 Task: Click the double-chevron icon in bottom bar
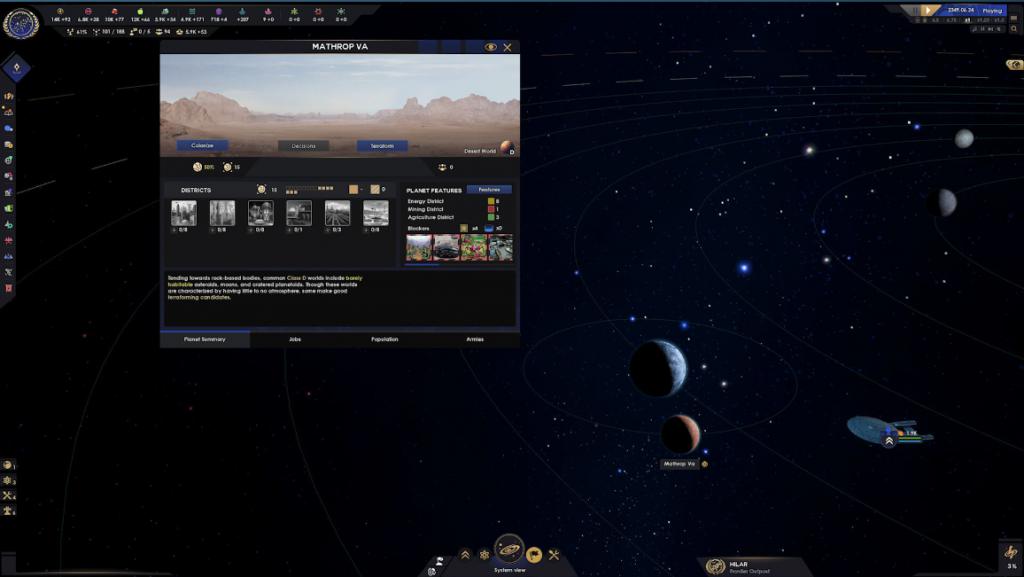(464, 555)
